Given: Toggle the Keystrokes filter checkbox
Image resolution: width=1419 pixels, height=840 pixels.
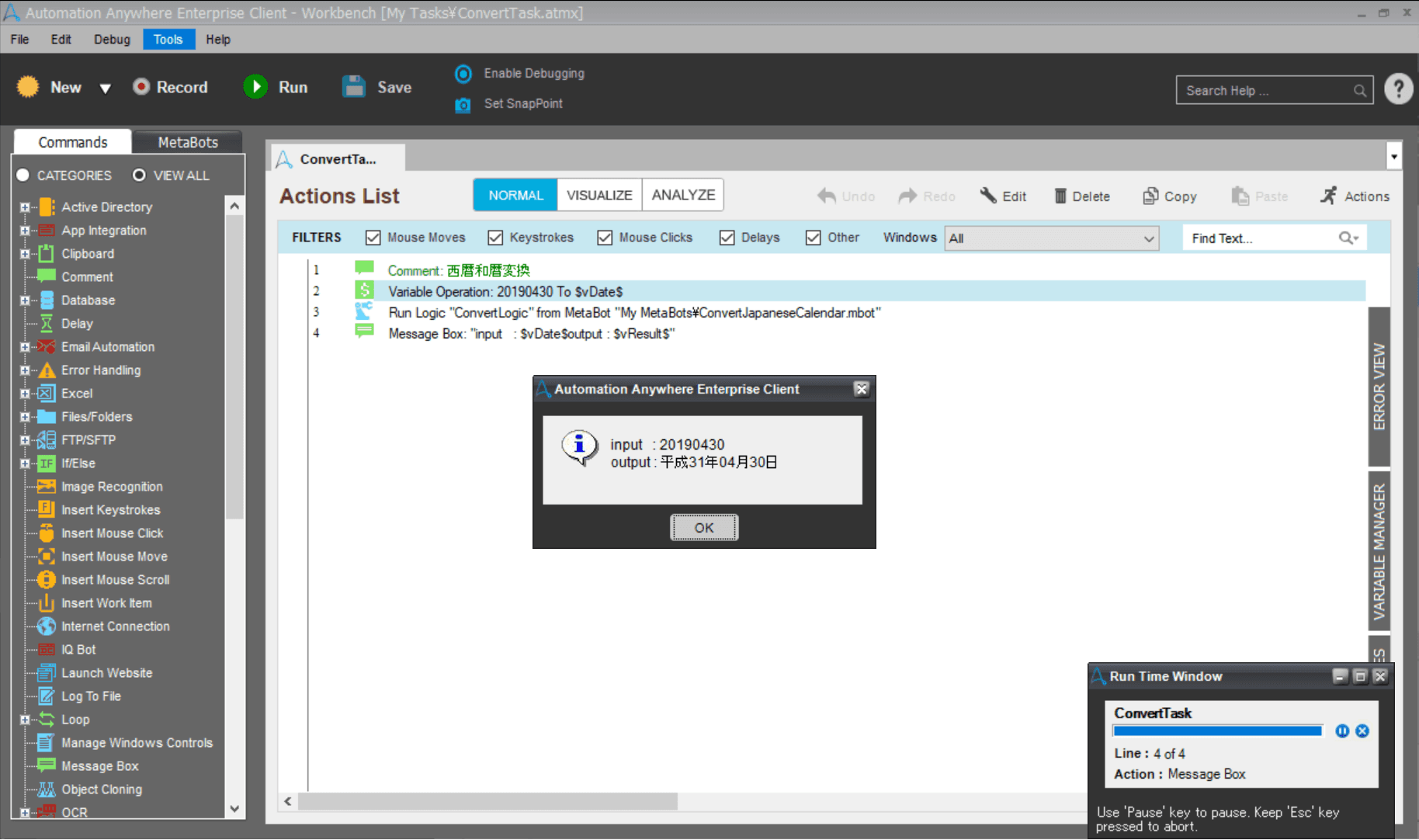Looking at the screenshot, I should click(495, 238).
